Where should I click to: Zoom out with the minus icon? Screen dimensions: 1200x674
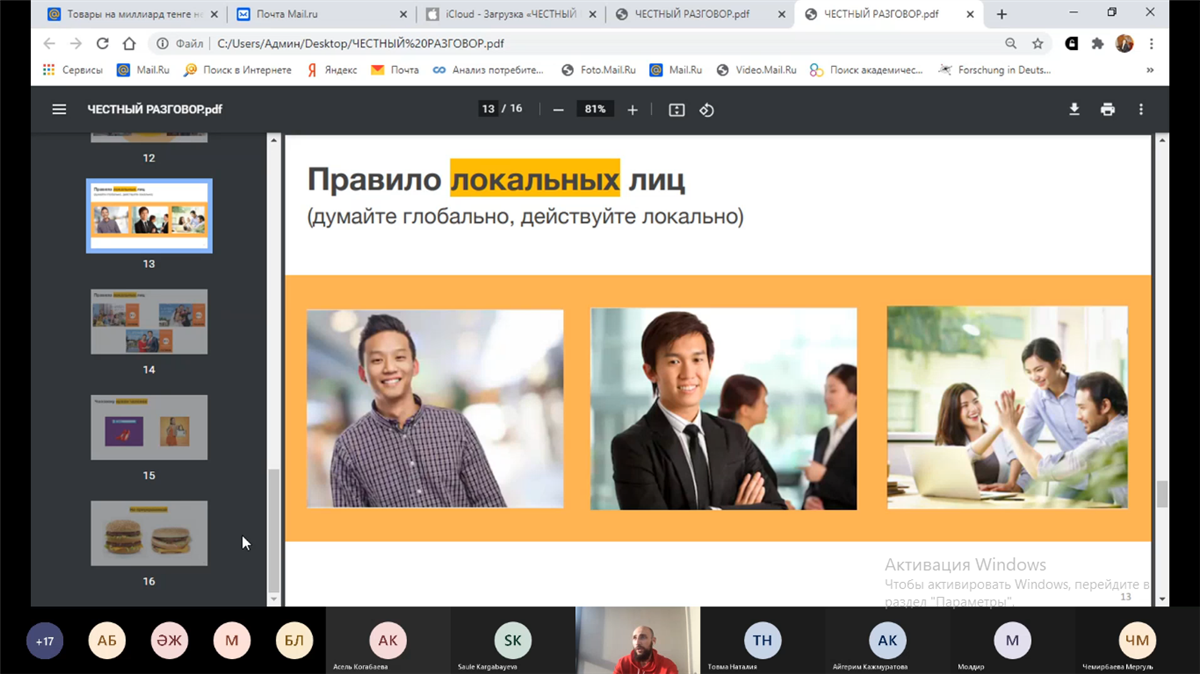click(558, 110)
